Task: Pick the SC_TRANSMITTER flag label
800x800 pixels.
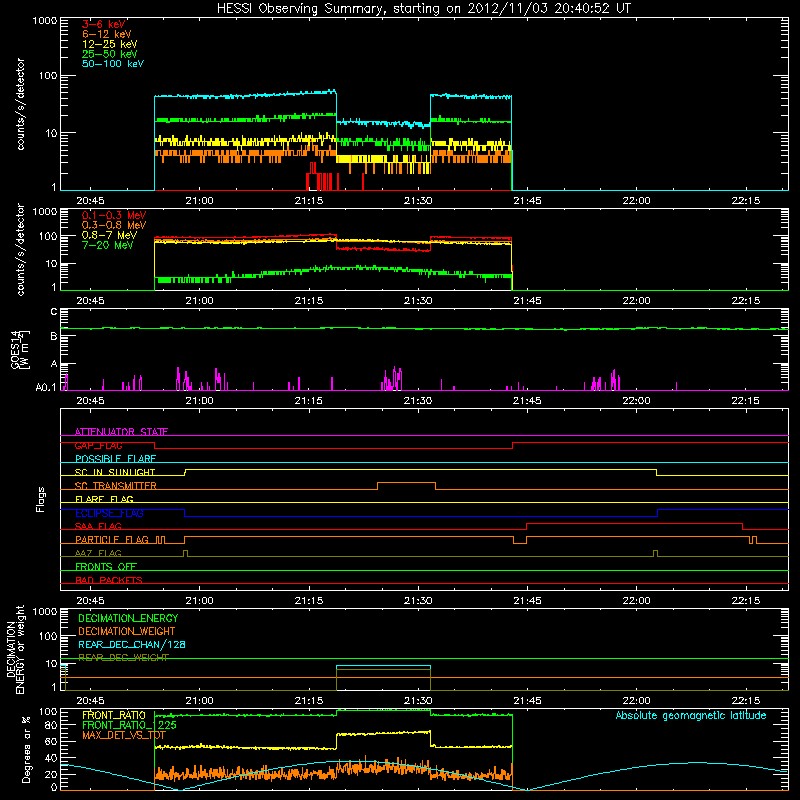Action: (x=116, y=485)
